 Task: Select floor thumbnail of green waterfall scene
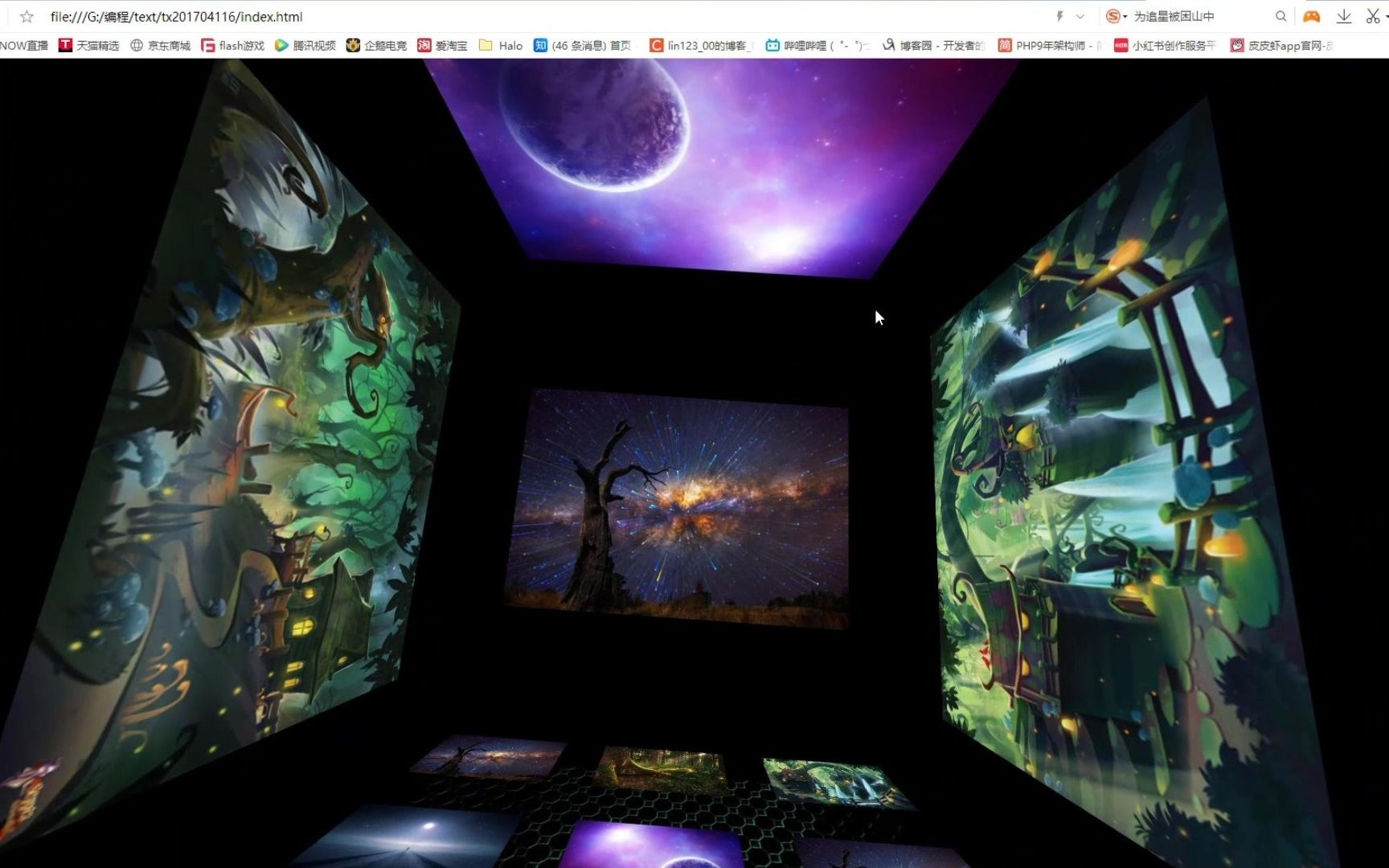(838, 783)
